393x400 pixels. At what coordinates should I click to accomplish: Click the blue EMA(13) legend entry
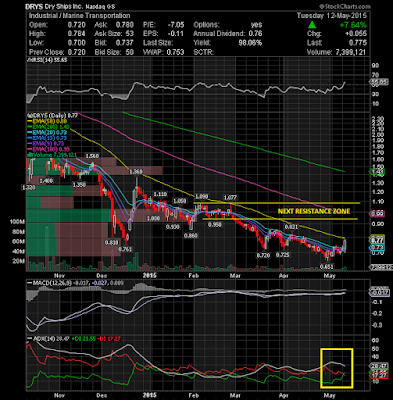[x=47, y=138]
